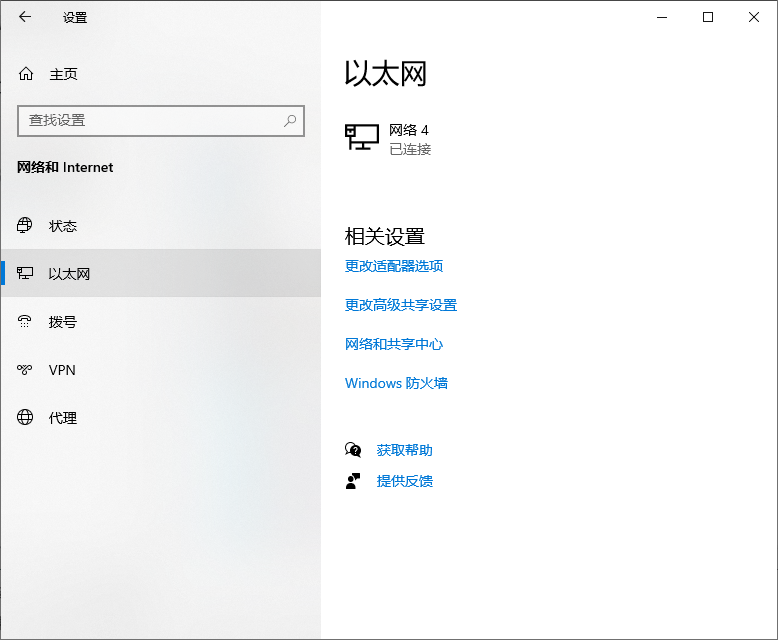
Task: Click the 已连接 status text
Action: tap(410, 149)
